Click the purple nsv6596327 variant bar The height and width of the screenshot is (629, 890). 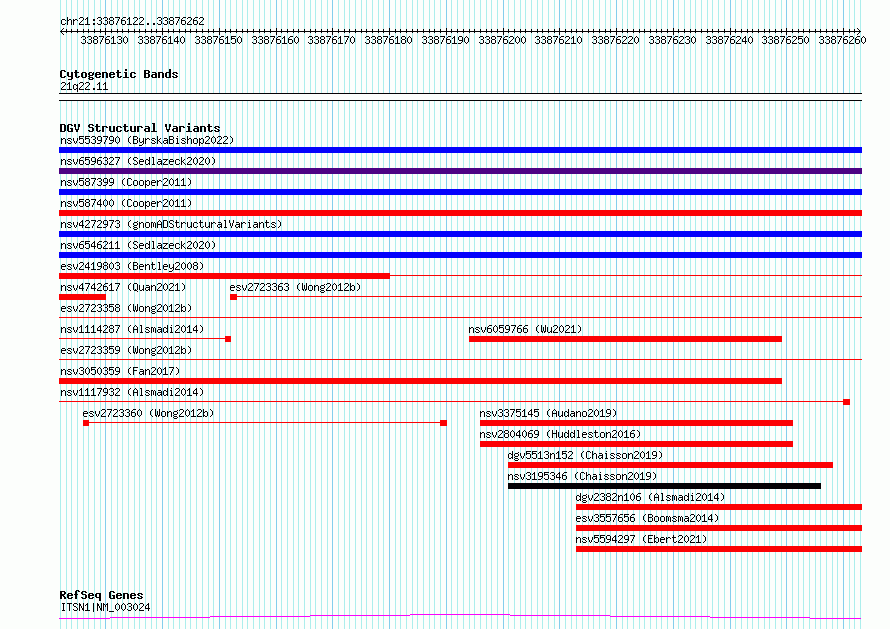click(460, 171)
